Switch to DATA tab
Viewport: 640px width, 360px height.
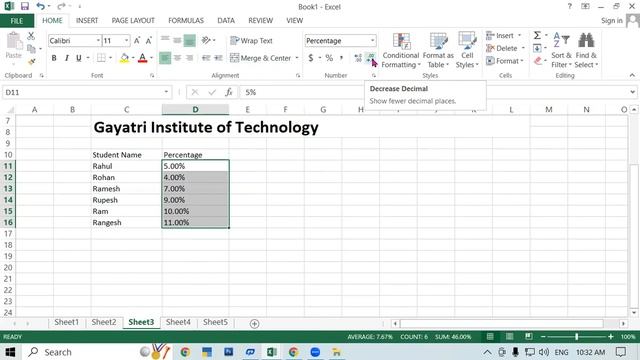[x=226, y=20]
